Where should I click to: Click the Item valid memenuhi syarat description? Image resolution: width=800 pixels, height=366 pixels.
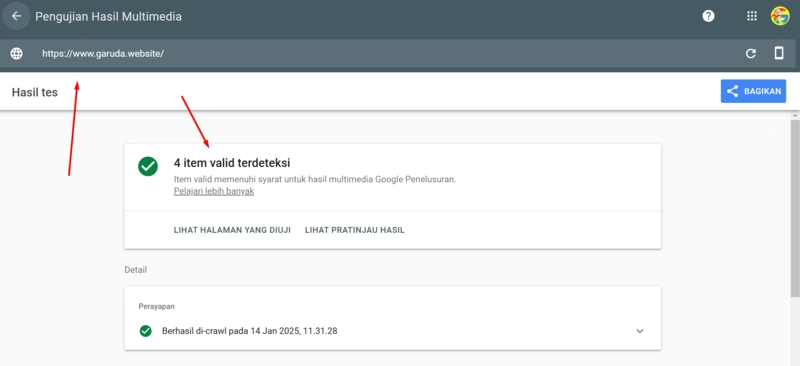click(x=314, y=179)
